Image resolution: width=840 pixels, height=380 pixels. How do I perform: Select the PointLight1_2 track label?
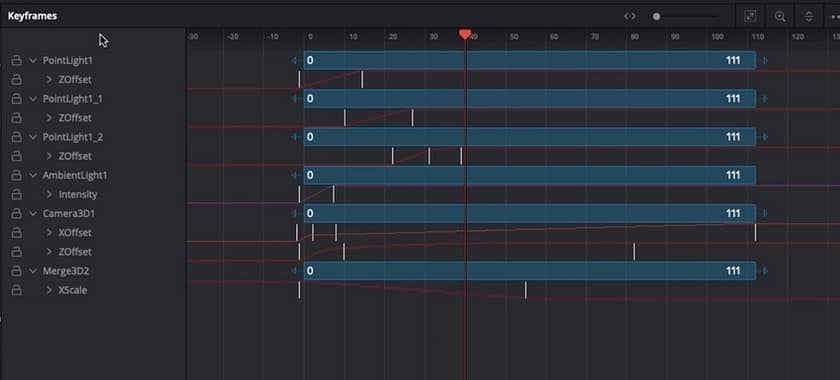click(x=73, y=137)
